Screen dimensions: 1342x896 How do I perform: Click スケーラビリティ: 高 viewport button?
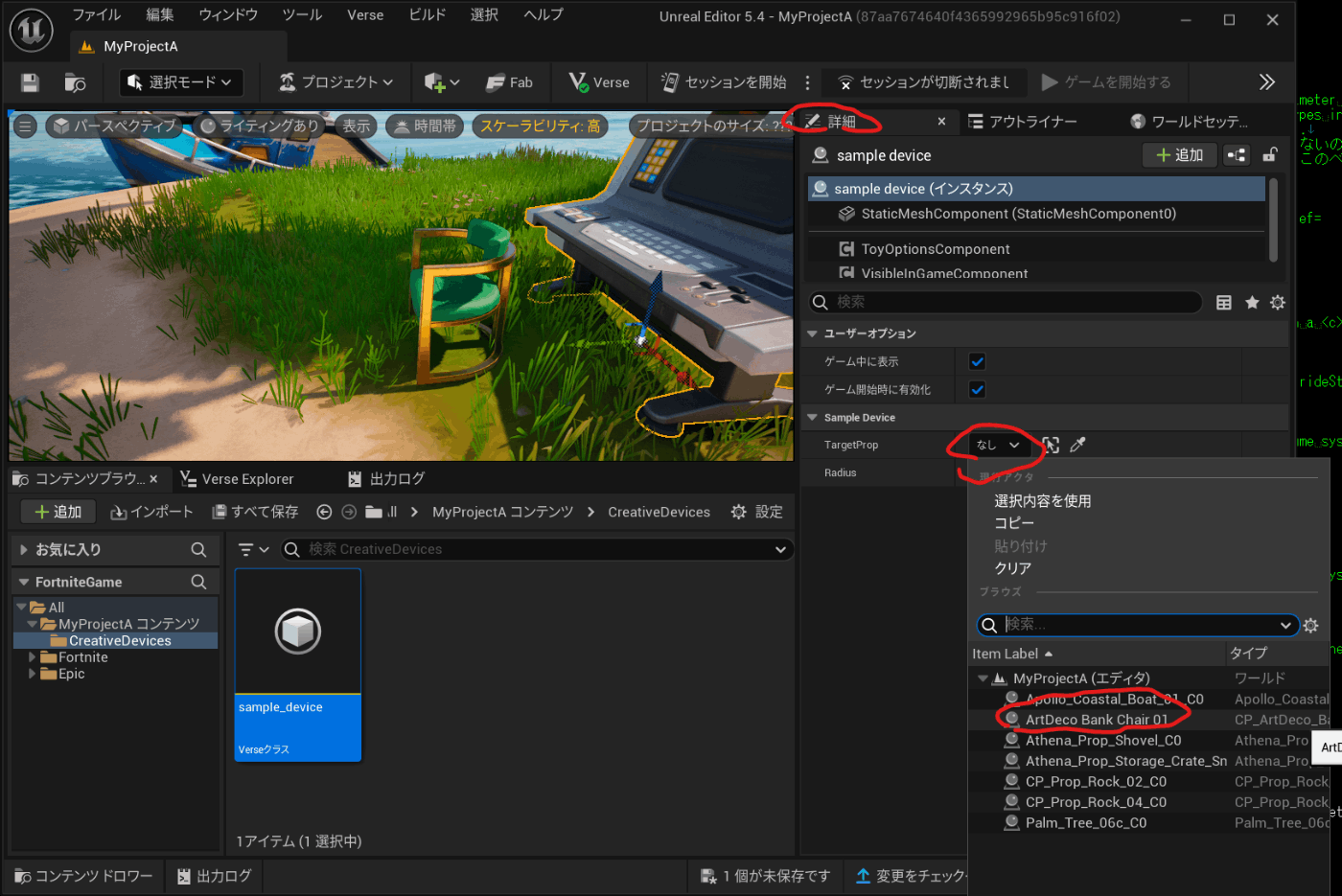click(540, 126)
